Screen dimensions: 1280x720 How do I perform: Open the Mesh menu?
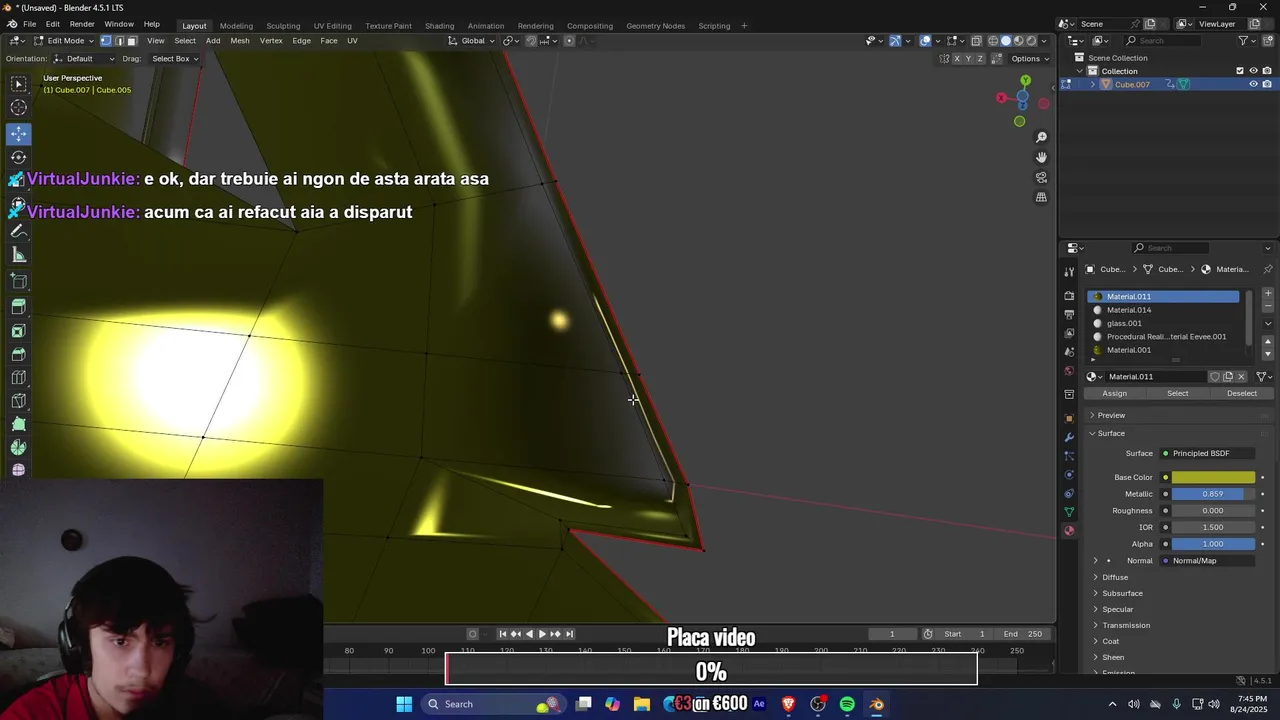(x=240, y=41)
